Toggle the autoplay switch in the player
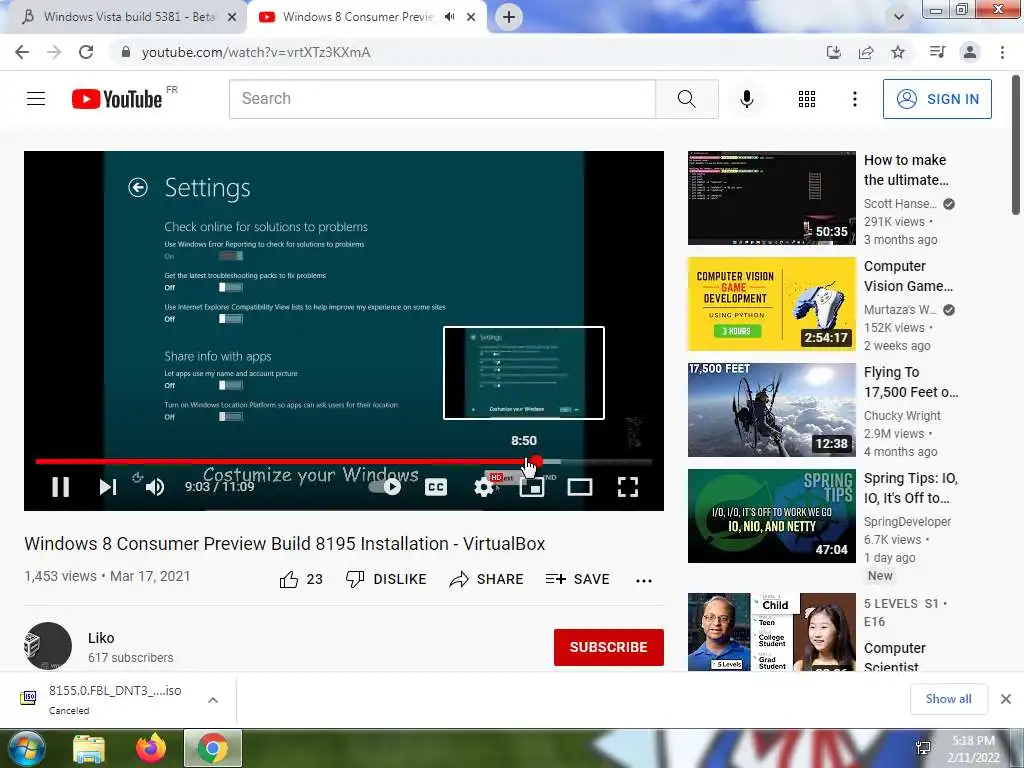Viewport: 1024px width, 768px height. click(x=385, y=487)
